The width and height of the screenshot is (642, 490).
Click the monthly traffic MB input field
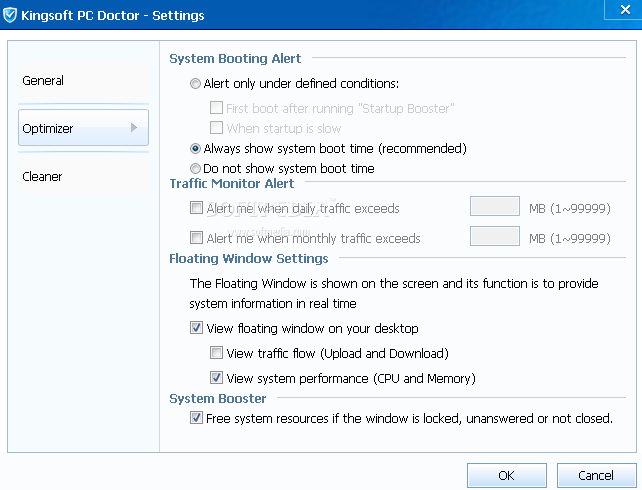coord(495,236)
